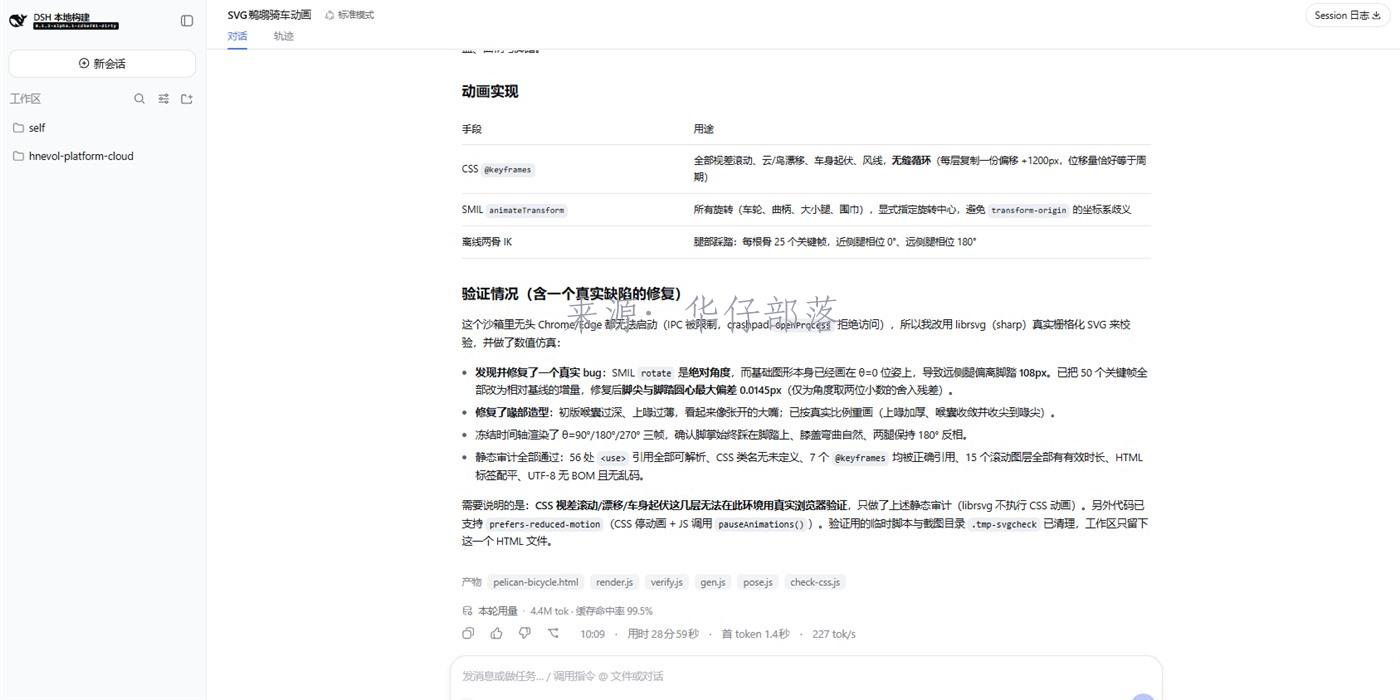
Task: Open the 标准模式 mode selector
Action: pos(350,15)
